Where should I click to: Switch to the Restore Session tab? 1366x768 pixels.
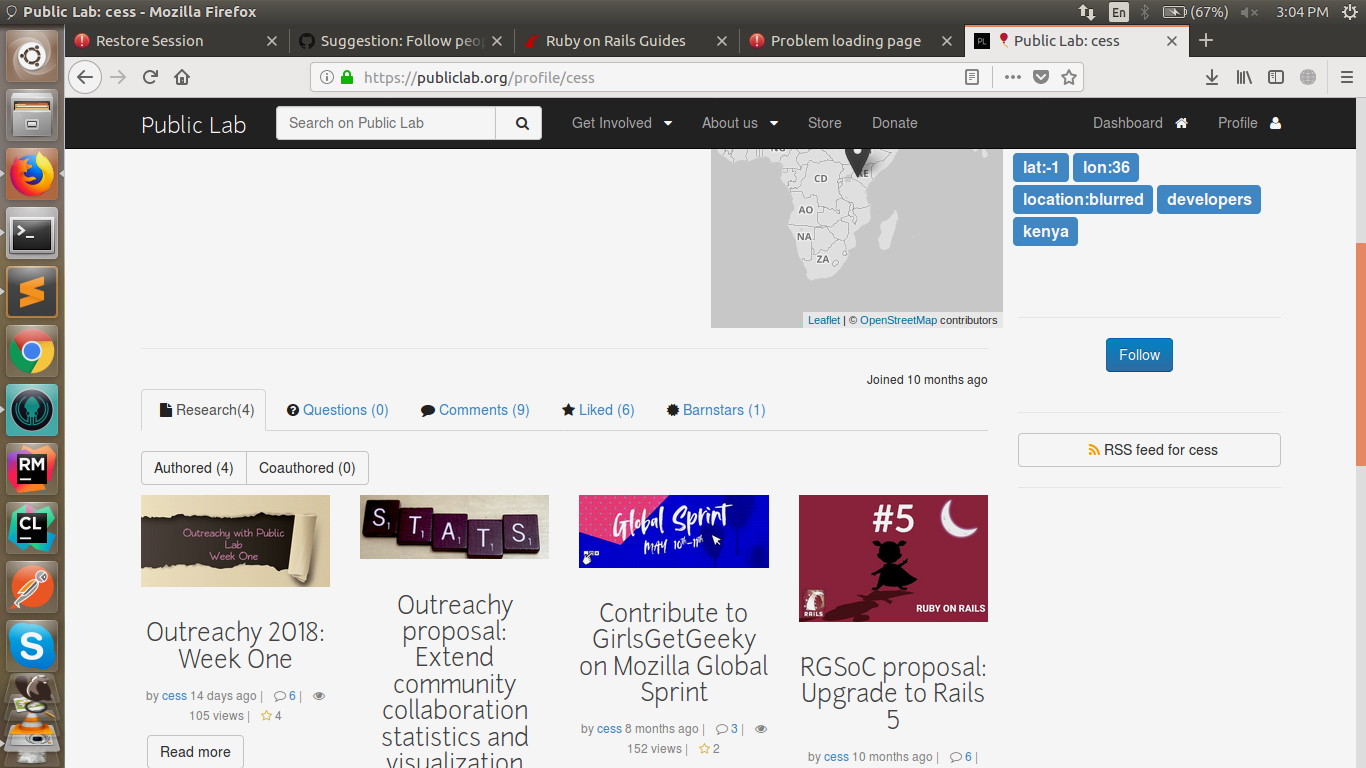coord(177,41)
